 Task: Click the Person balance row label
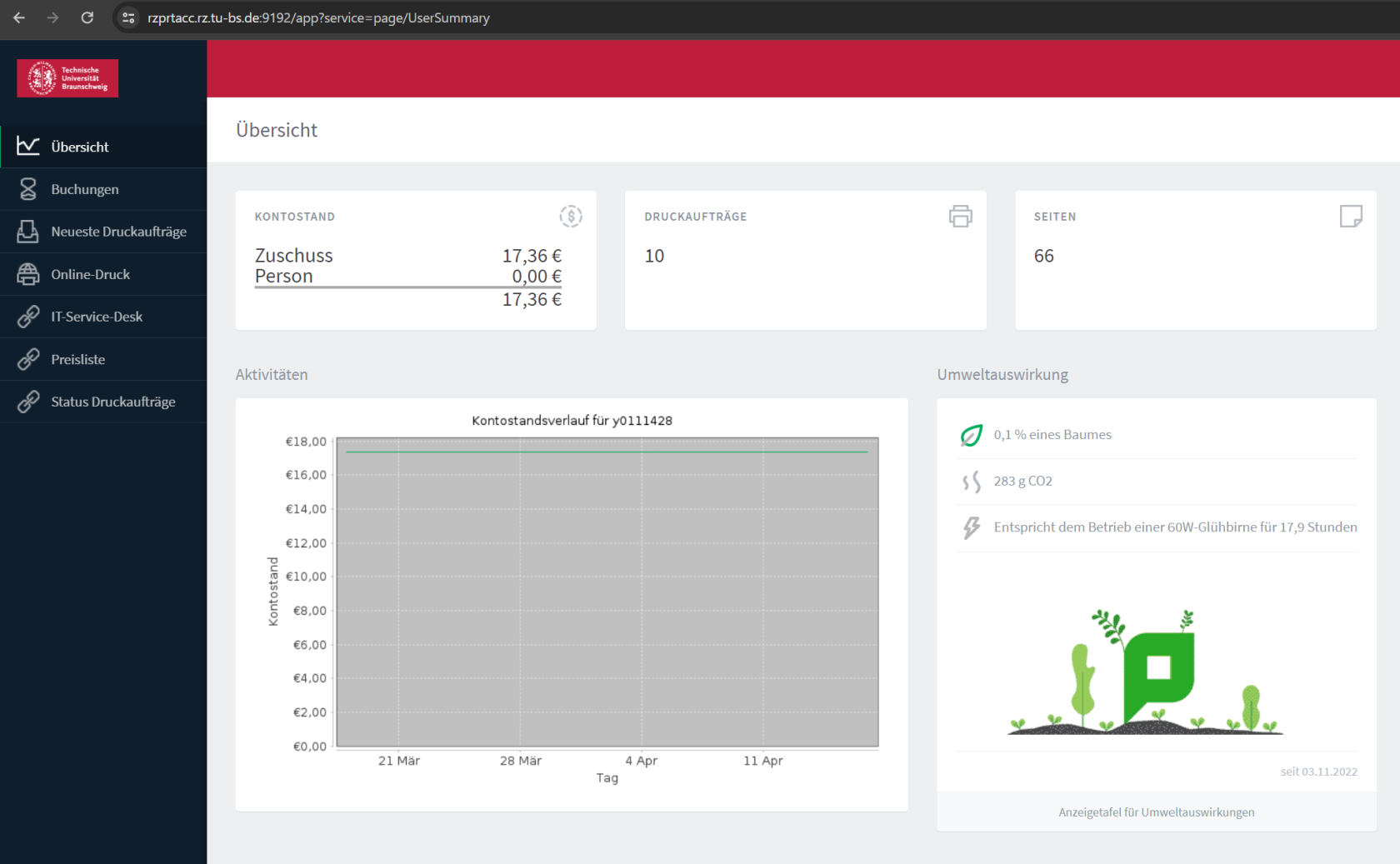(283, 277)
